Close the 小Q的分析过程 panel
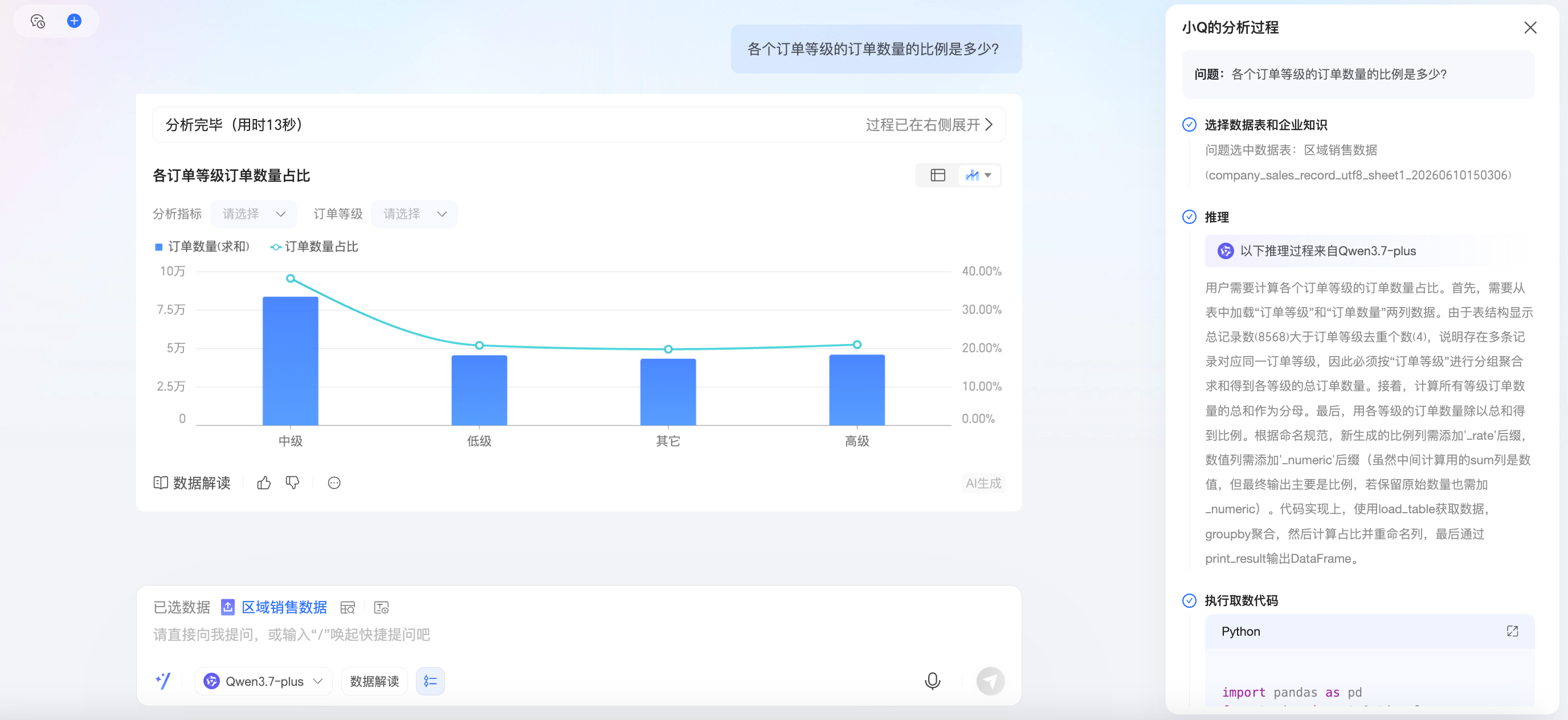This screenshot has height=720, width=1568. pos(1530,27)
